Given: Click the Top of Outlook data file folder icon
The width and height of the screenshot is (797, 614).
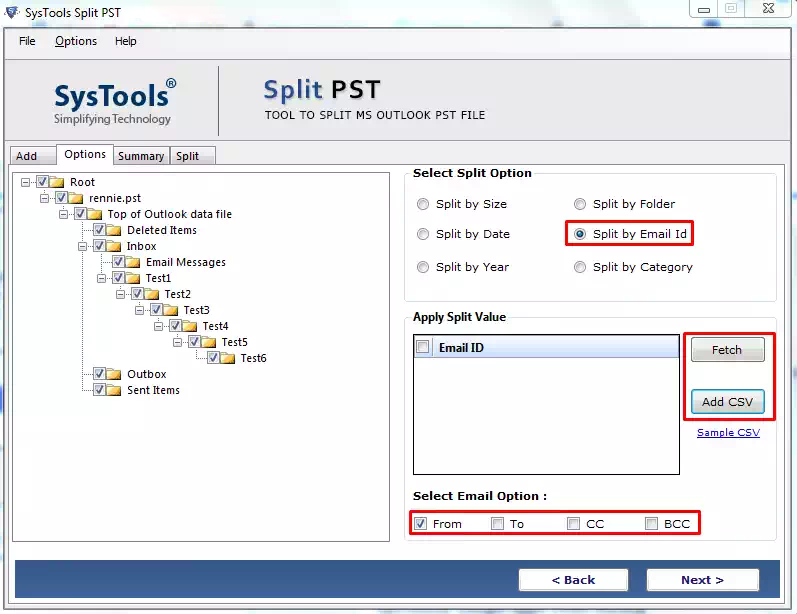Looking at the screenshot, I should point(95,214).
